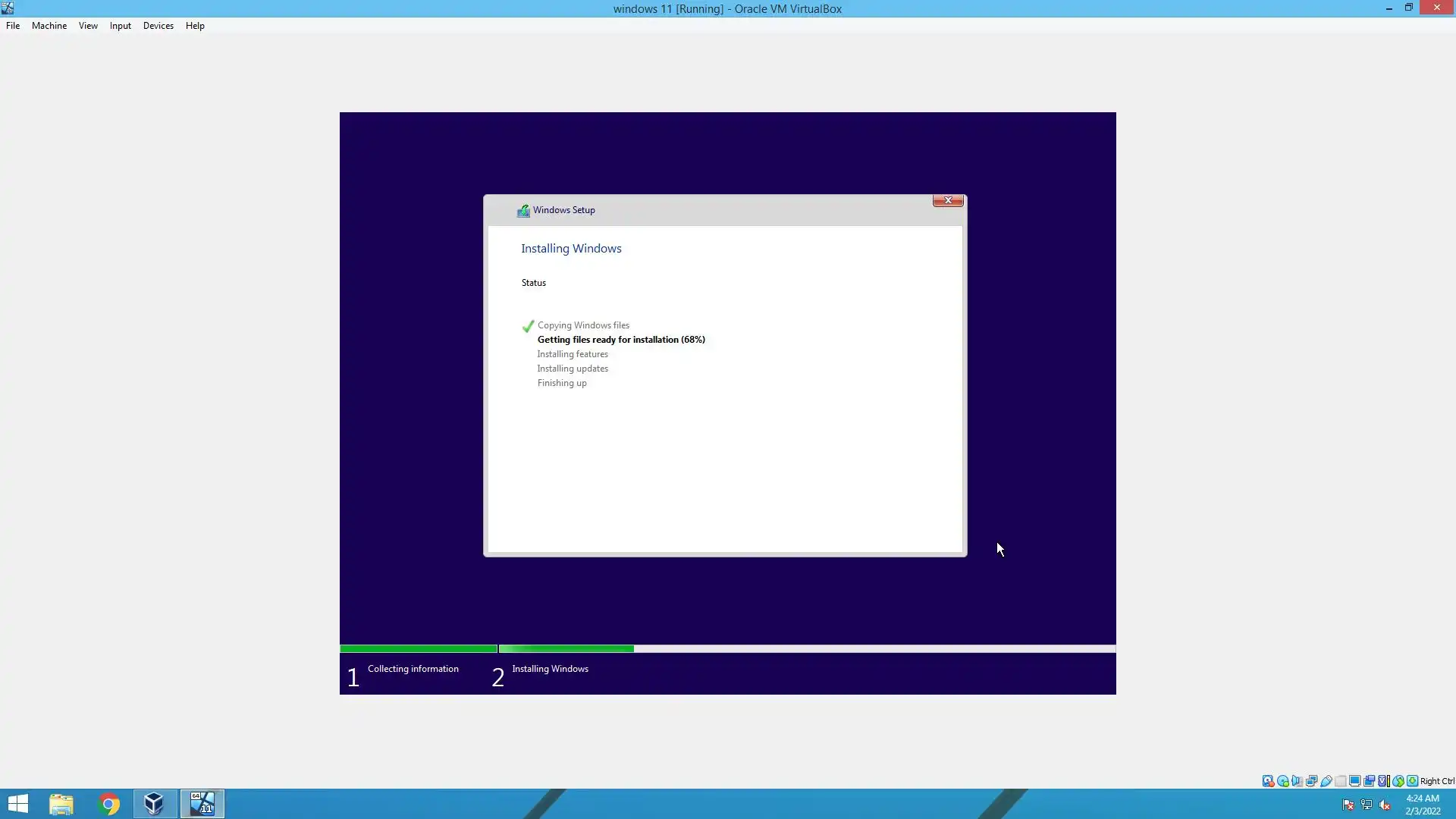Click the USB devices status icon
Viewport: 1456px width, 819px height.
pos(1326,781)
